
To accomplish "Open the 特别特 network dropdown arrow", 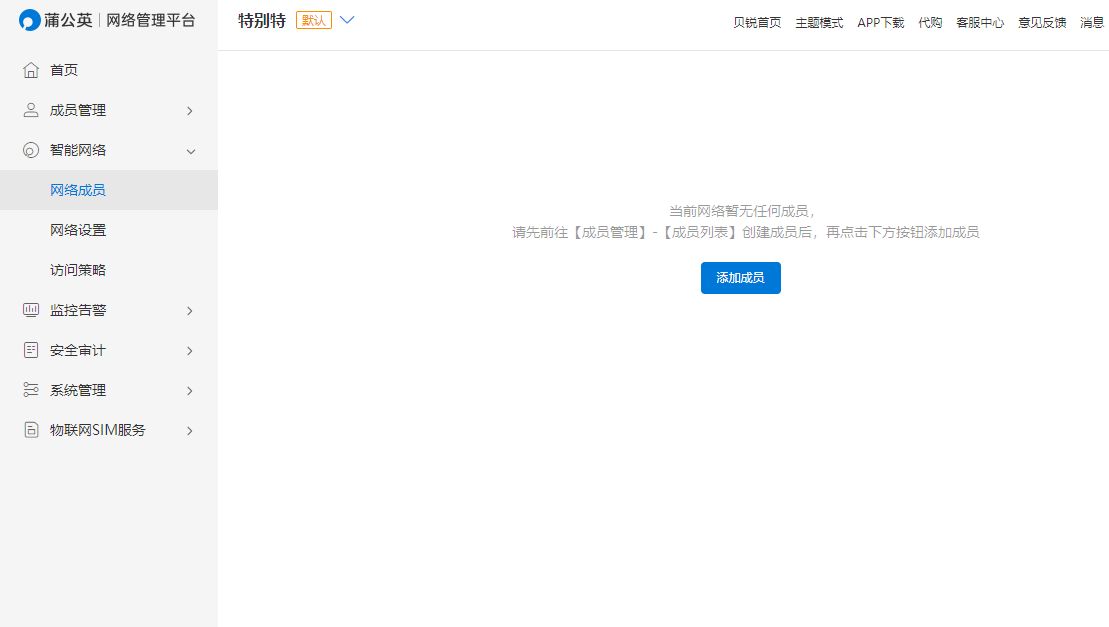I will 347,20.
